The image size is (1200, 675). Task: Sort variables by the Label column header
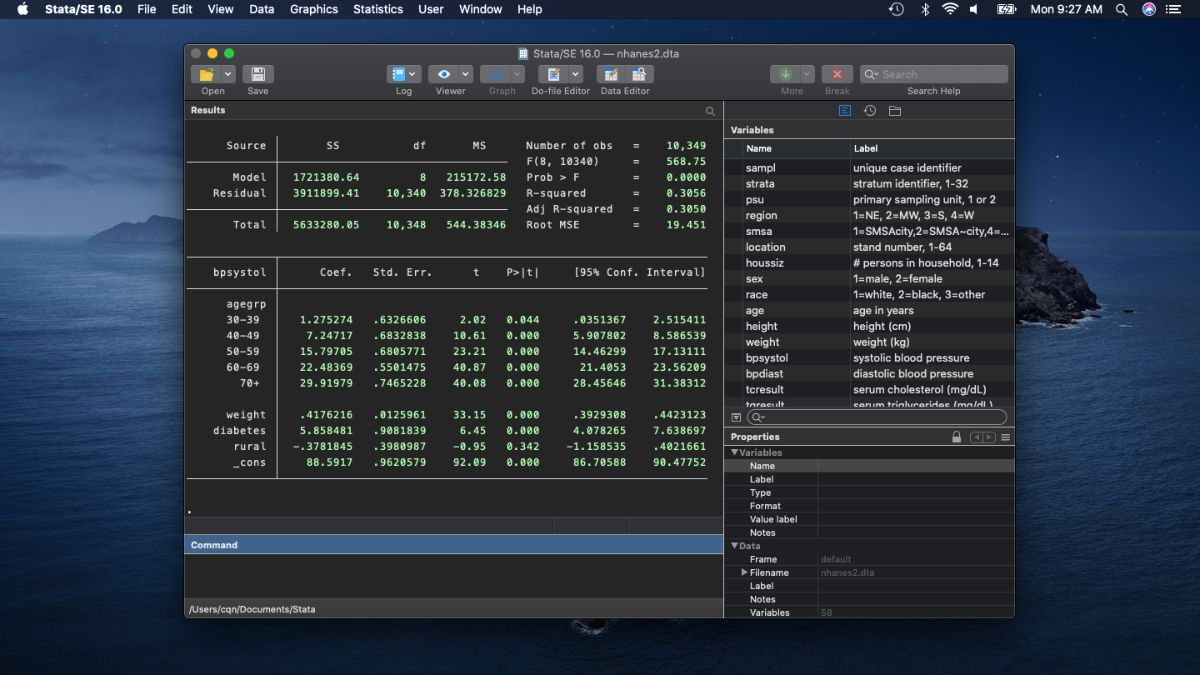932,148
